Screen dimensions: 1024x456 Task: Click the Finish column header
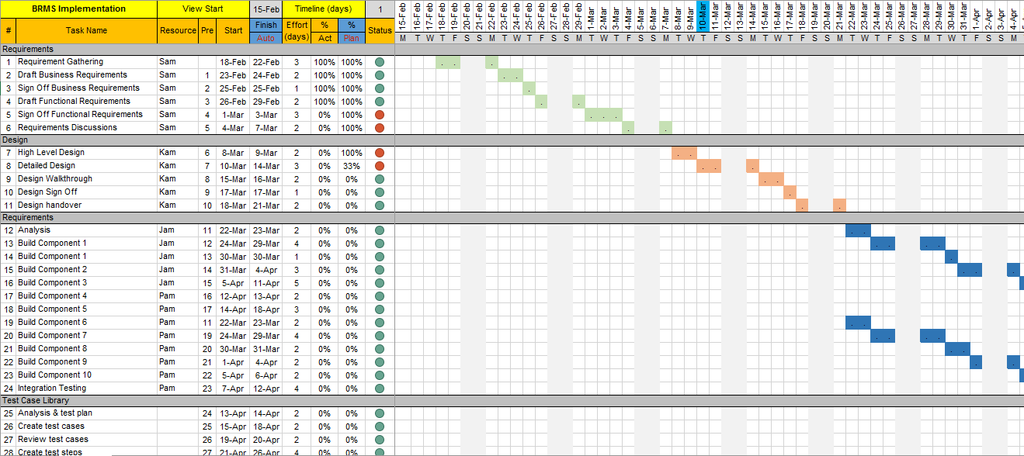pos(266,25)
